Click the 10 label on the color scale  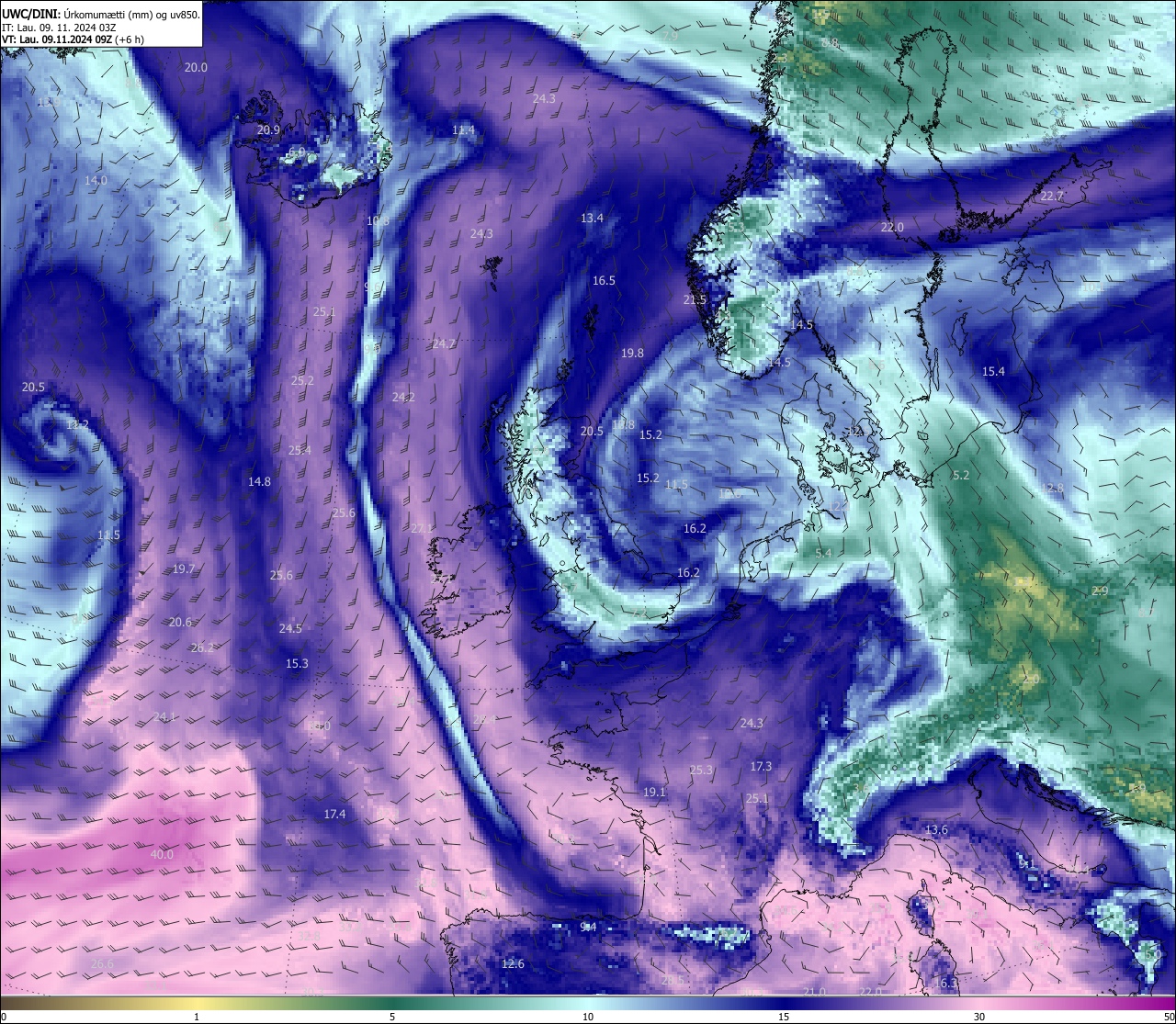click(x=588, y=1017)
